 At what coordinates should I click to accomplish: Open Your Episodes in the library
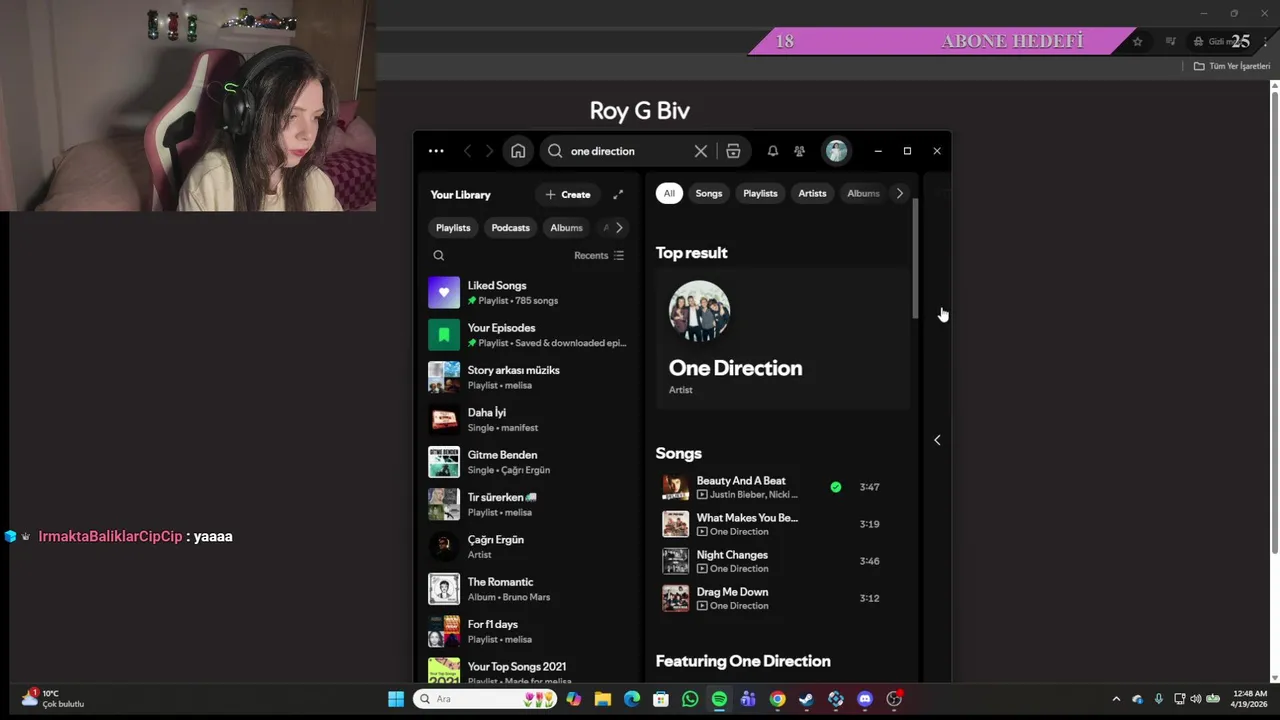click(x=528, y=335)
